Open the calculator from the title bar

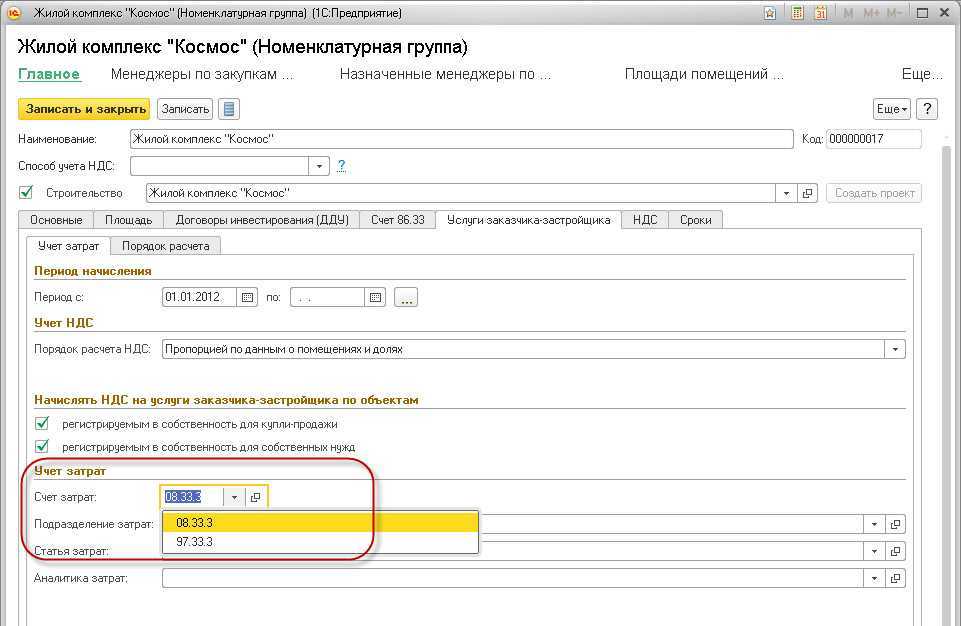pyautogui.click(x=797, y=14)
